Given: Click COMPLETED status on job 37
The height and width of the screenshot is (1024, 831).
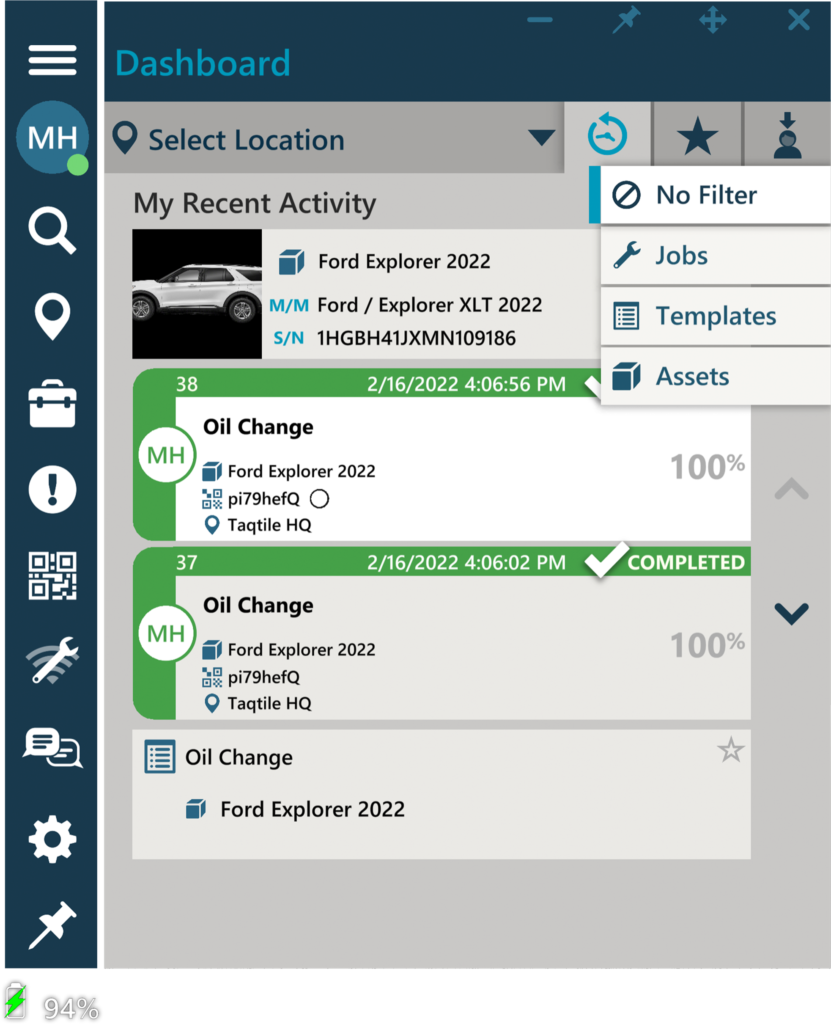Looking at the screenshot, I should point(686,562).
